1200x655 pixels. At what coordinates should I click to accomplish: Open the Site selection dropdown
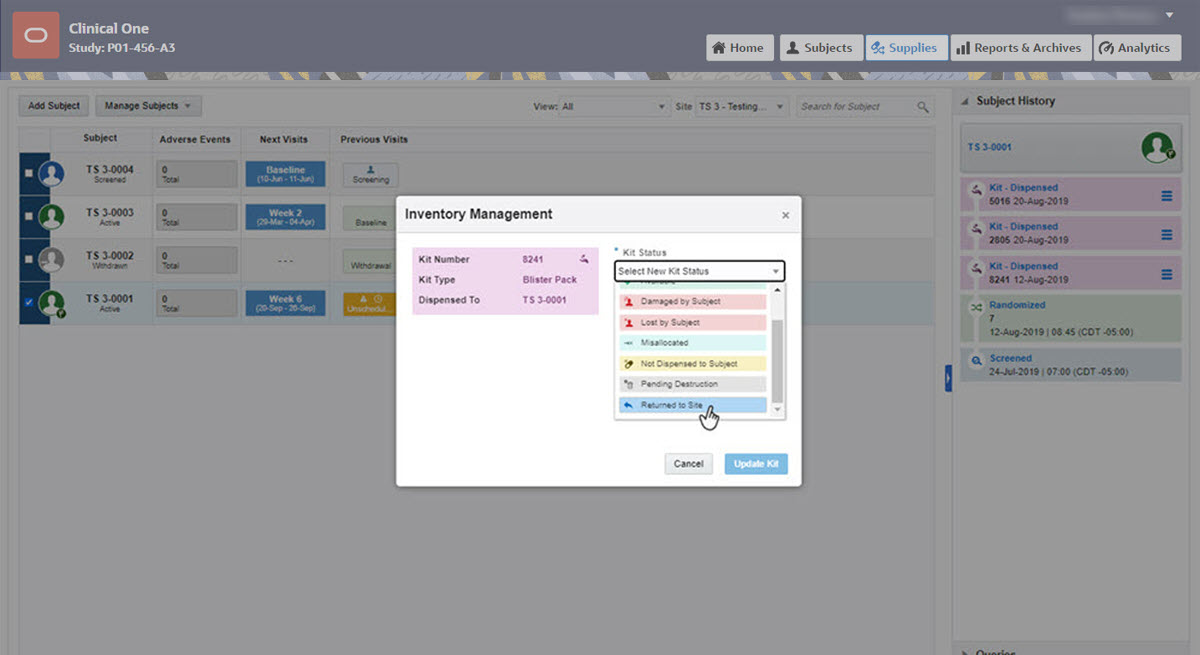[742, 106]
